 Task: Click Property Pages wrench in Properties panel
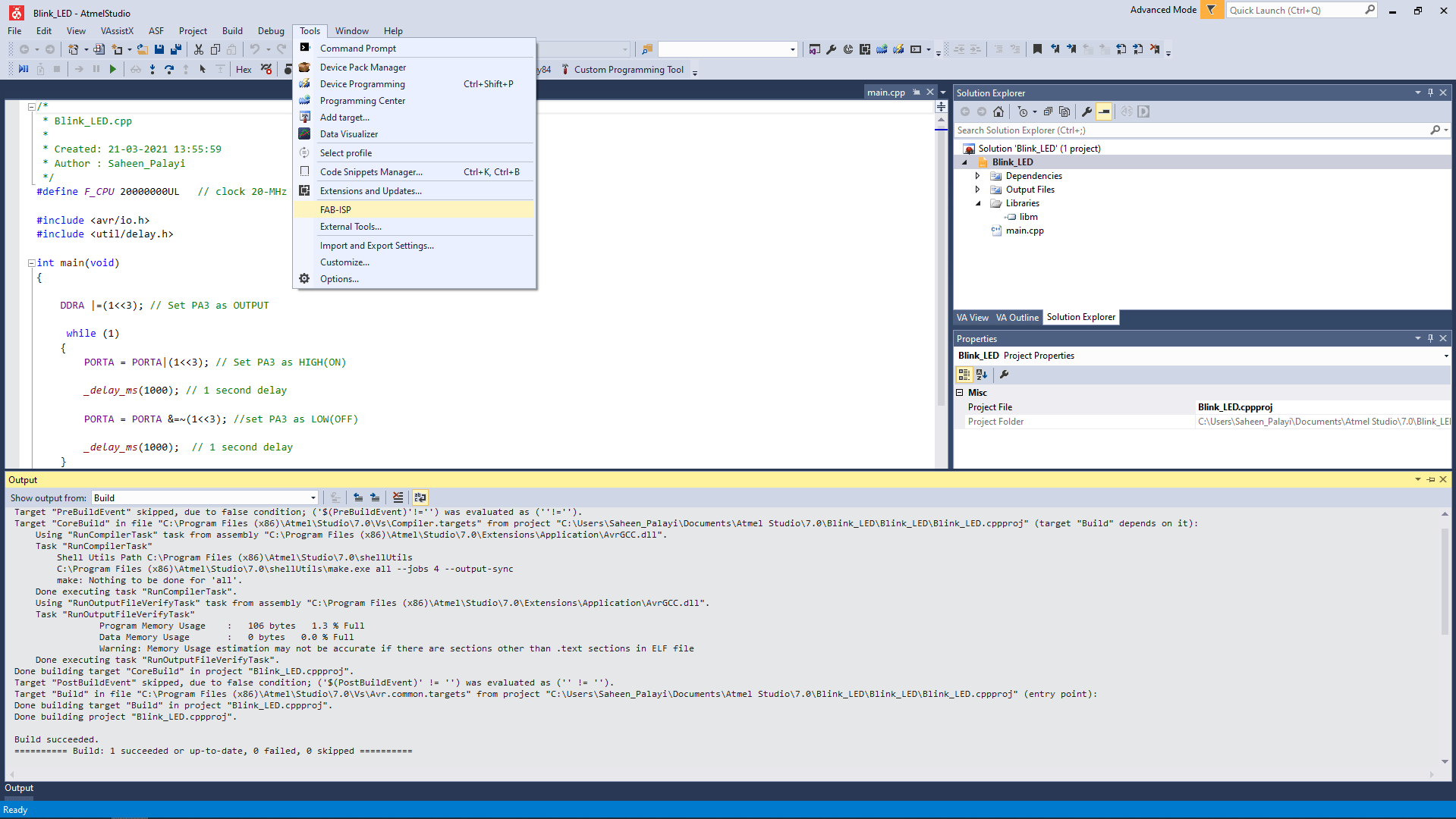(1004, 375)
